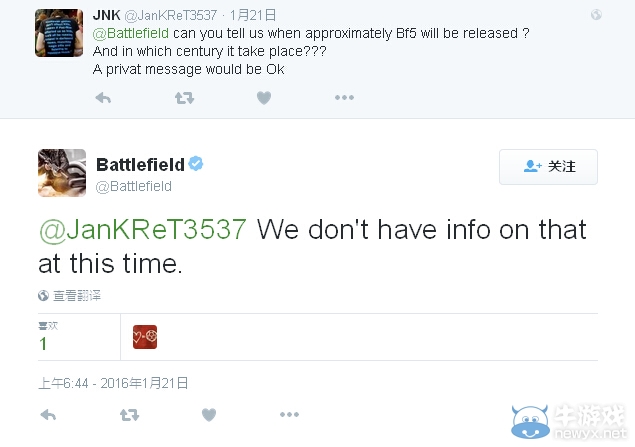Open the 1月21日 timestamp on JNK's tweet
635x447 pixels.
253,15
